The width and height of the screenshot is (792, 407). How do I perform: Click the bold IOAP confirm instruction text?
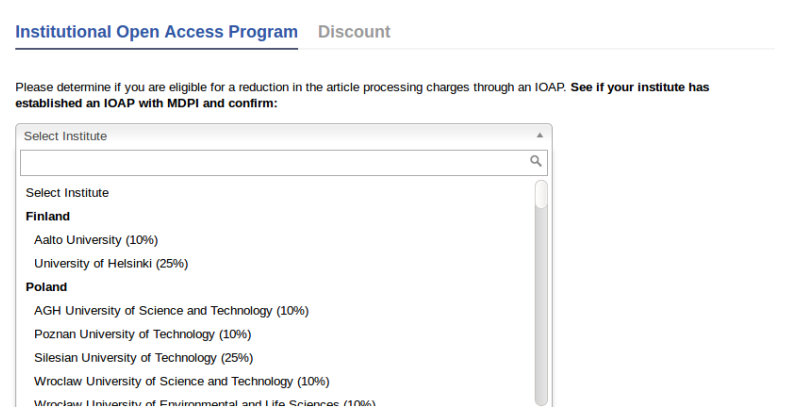pyautogui.click(x=362, y=95)
